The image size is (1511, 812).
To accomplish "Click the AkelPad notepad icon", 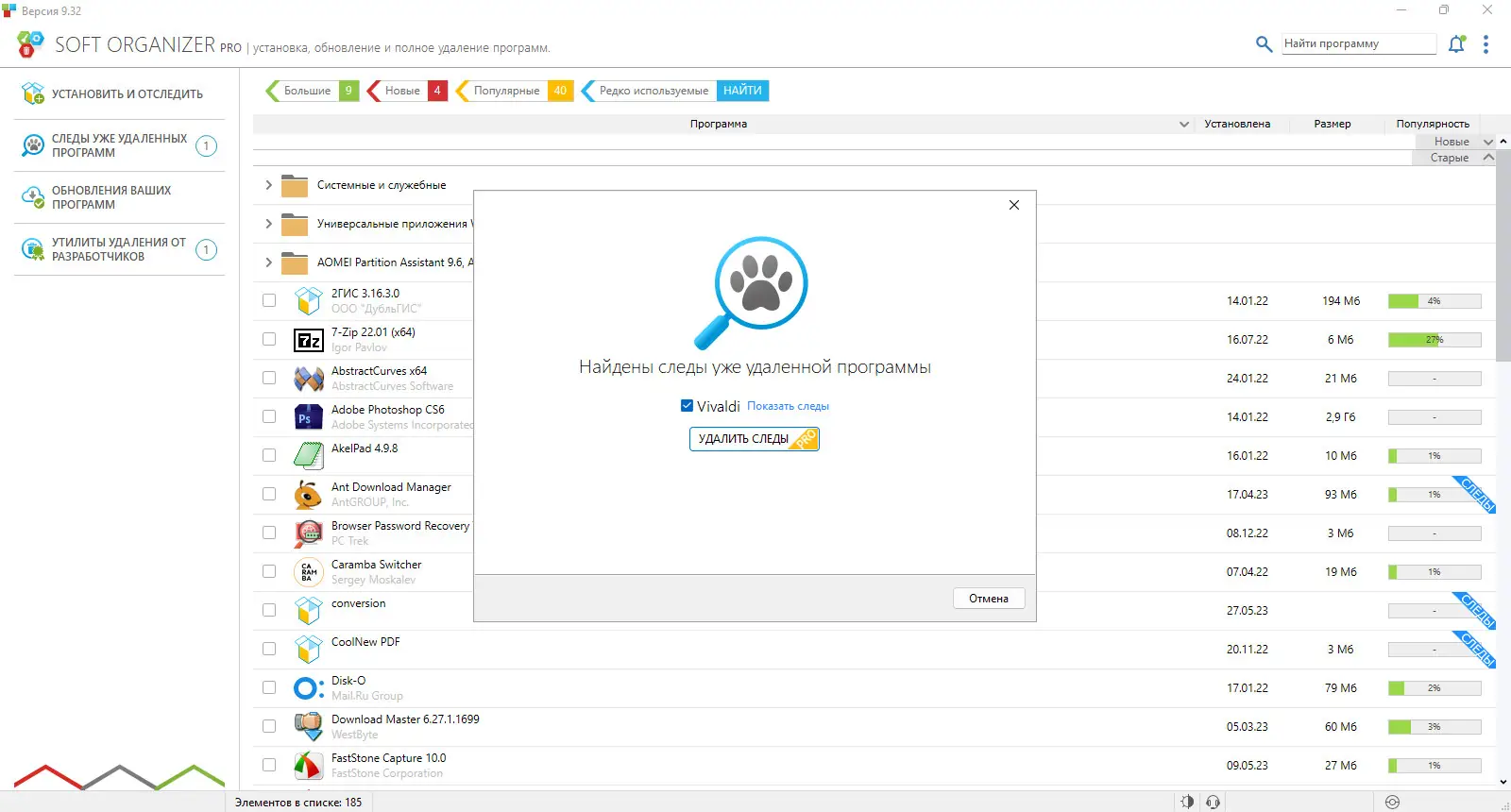I will tap(309, 456).
